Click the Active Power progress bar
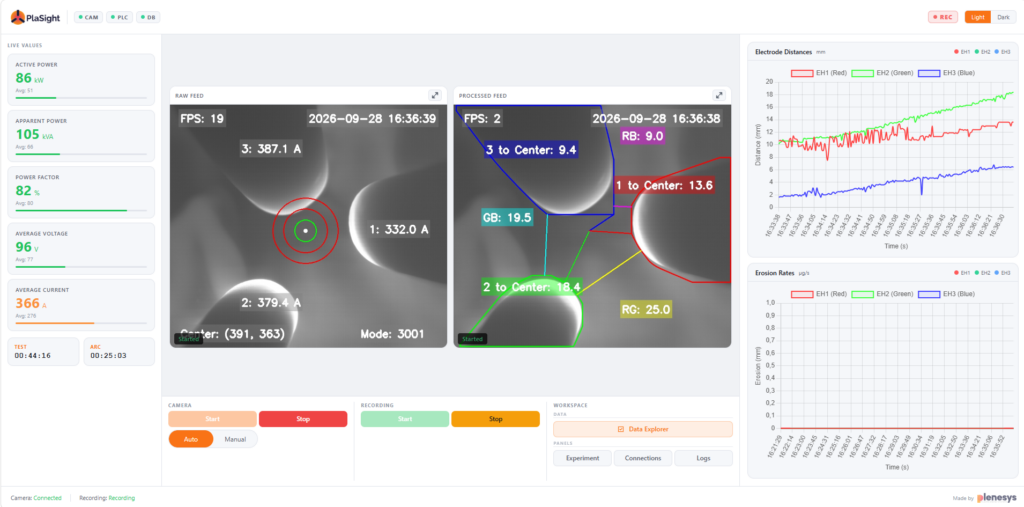Viewport: 1024px width, 507px height. (81, 98)
